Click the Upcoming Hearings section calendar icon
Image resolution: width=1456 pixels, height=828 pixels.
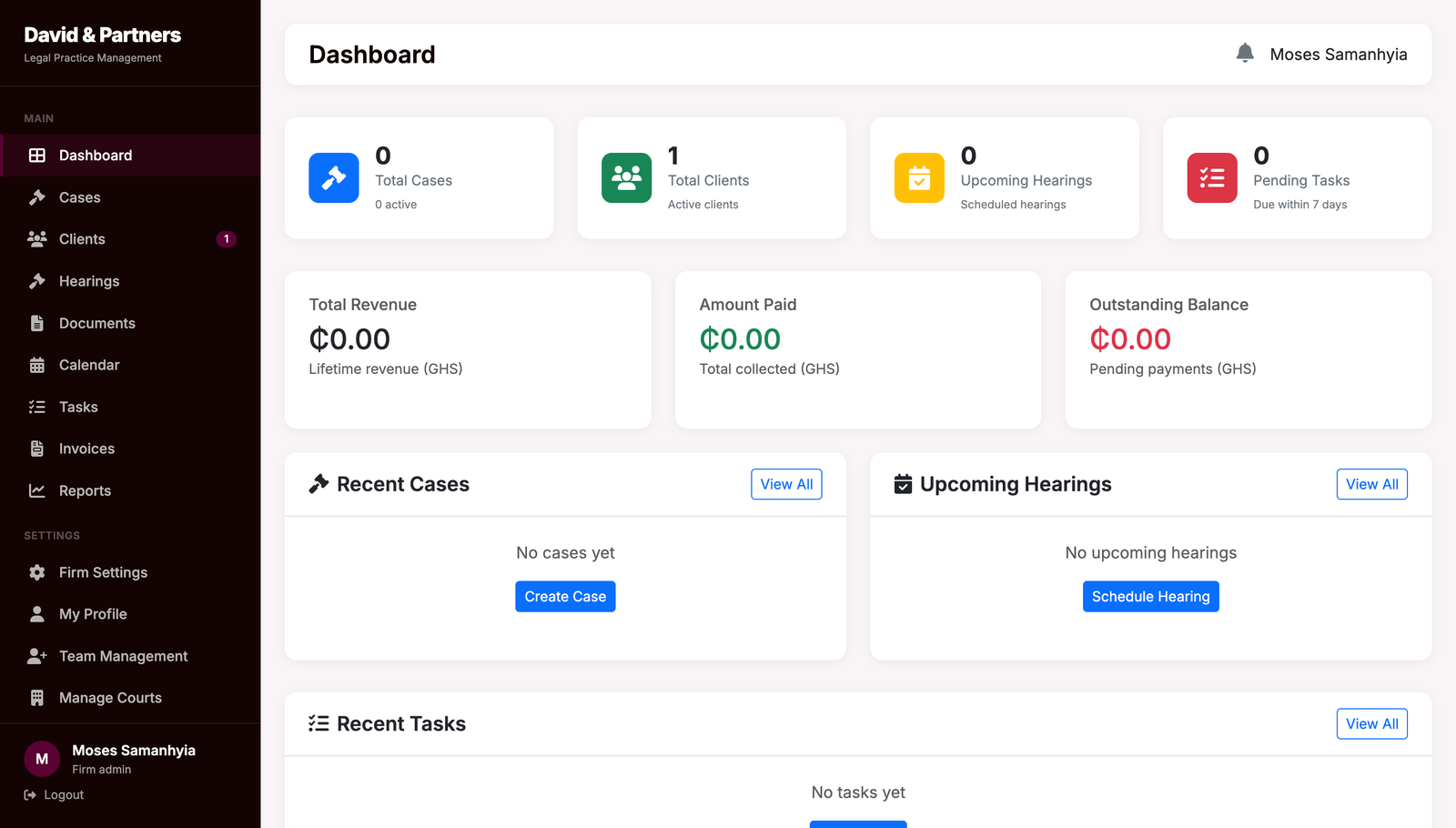[903, 484]
